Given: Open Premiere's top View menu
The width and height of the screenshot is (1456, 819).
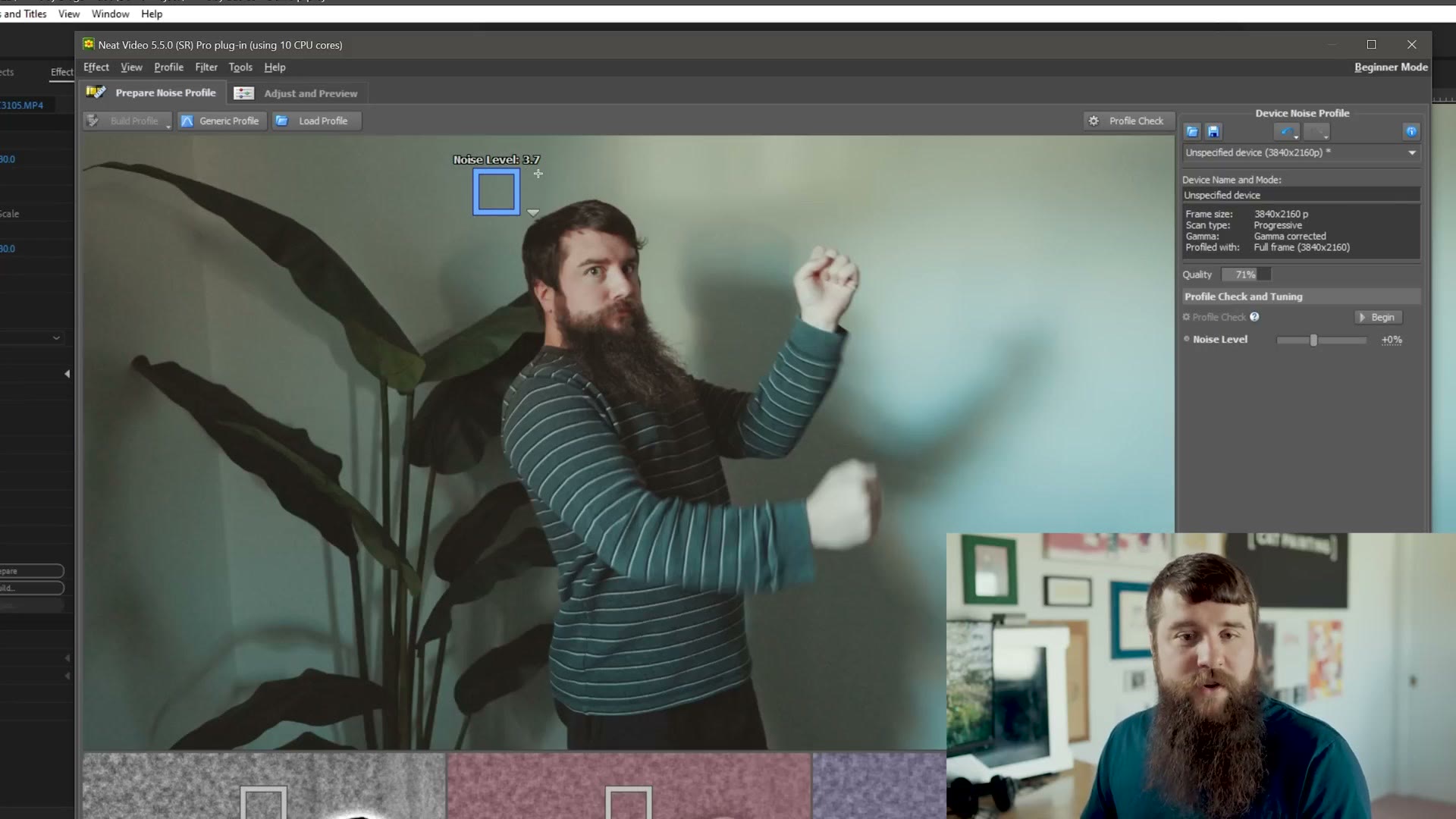Looking at the screenshot, I should [x=69, y=14].
